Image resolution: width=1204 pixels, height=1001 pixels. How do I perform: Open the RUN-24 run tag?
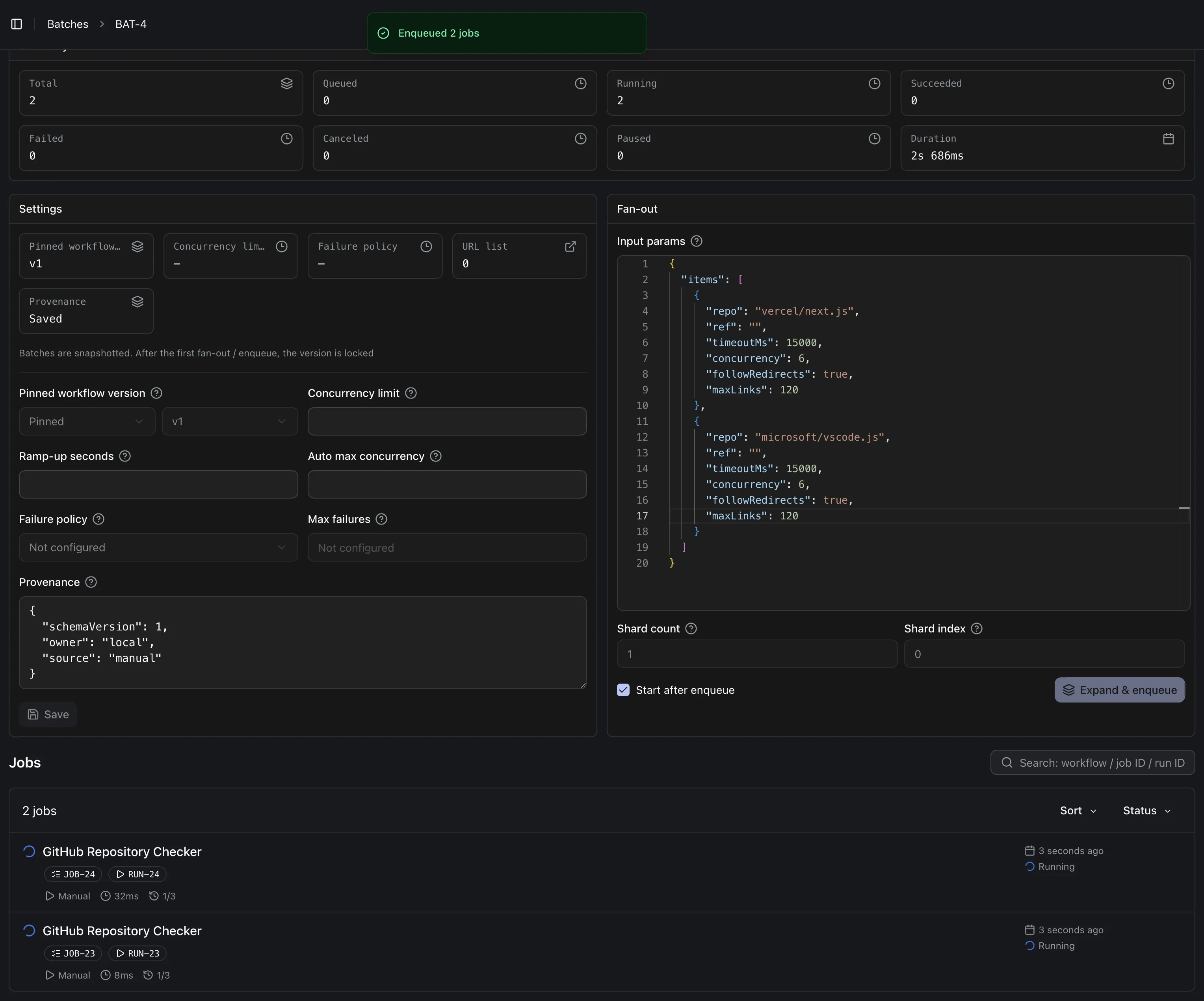point(137,874)
